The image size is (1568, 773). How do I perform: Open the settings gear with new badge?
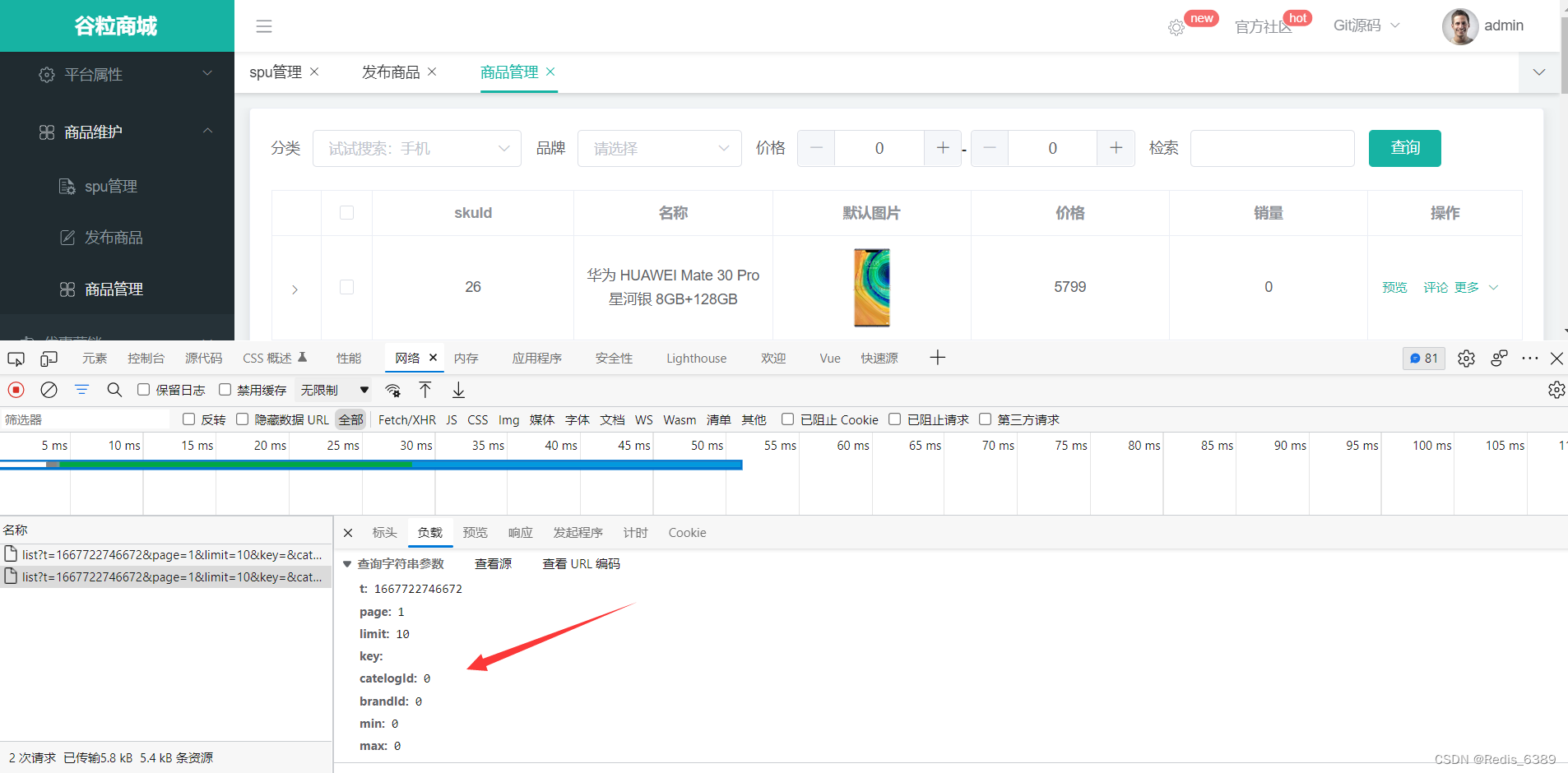point(1176,27)
